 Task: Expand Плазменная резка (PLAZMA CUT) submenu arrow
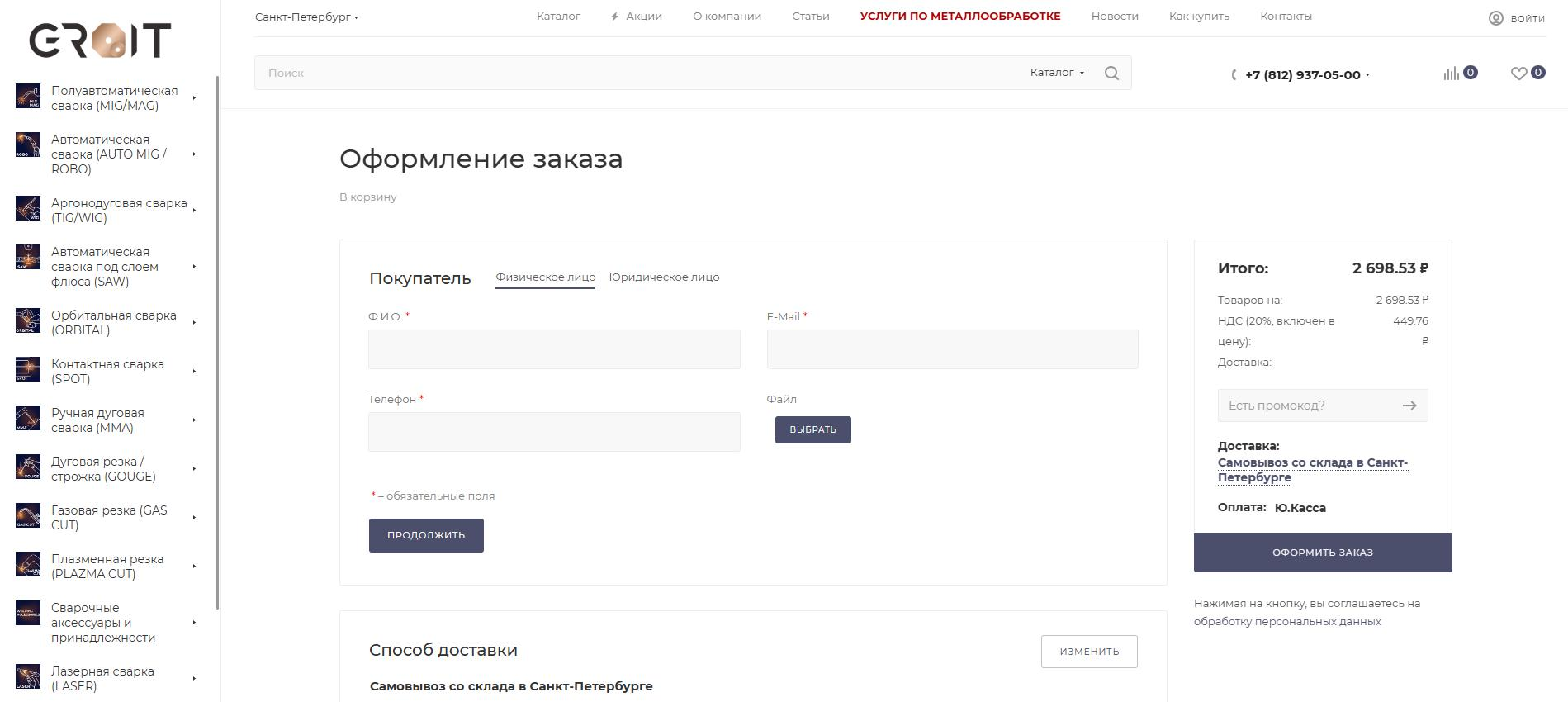(x=194, y=567)
